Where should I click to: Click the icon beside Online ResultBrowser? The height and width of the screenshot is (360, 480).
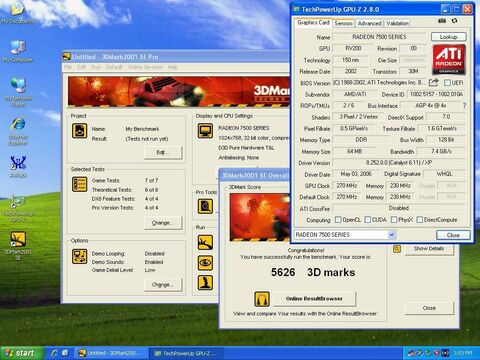(x=262, y=299)
